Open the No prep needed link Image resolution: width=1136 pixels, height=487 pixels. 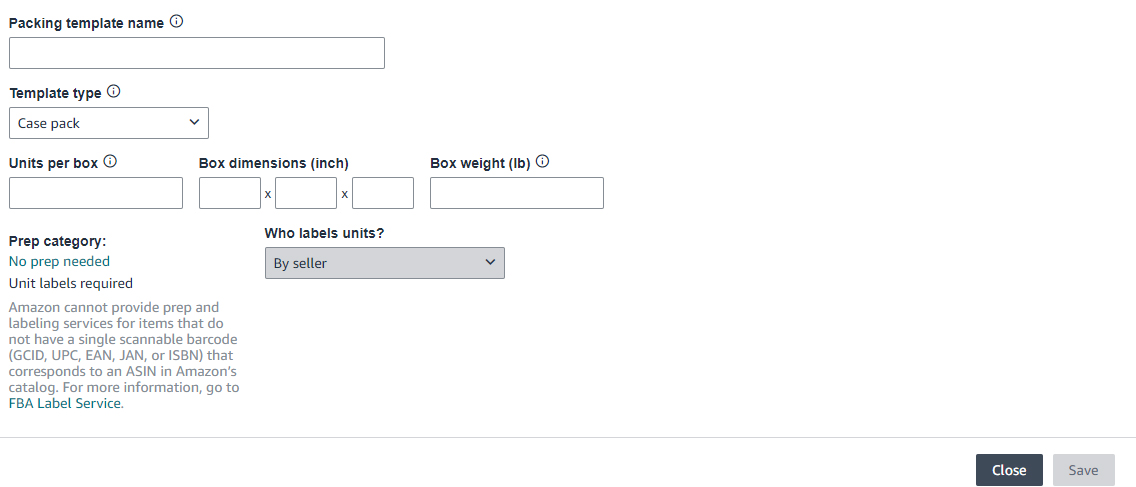[59, 261]
